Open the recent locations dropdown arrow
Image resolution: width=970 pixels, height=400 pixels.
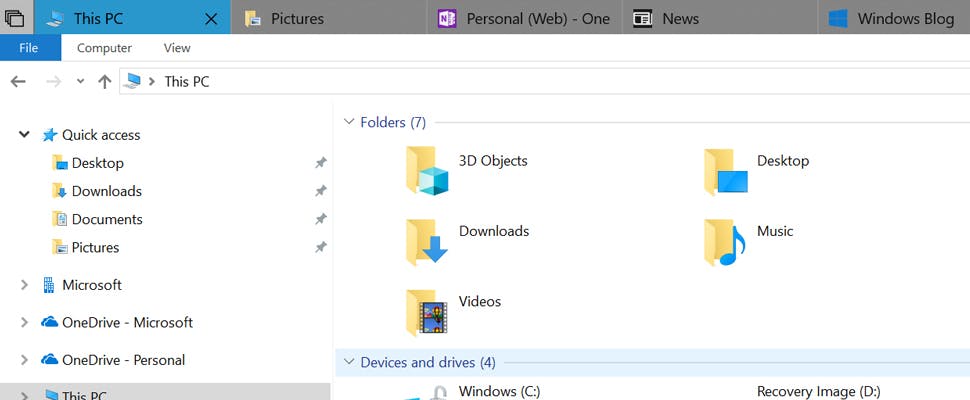tap(80, 82)
